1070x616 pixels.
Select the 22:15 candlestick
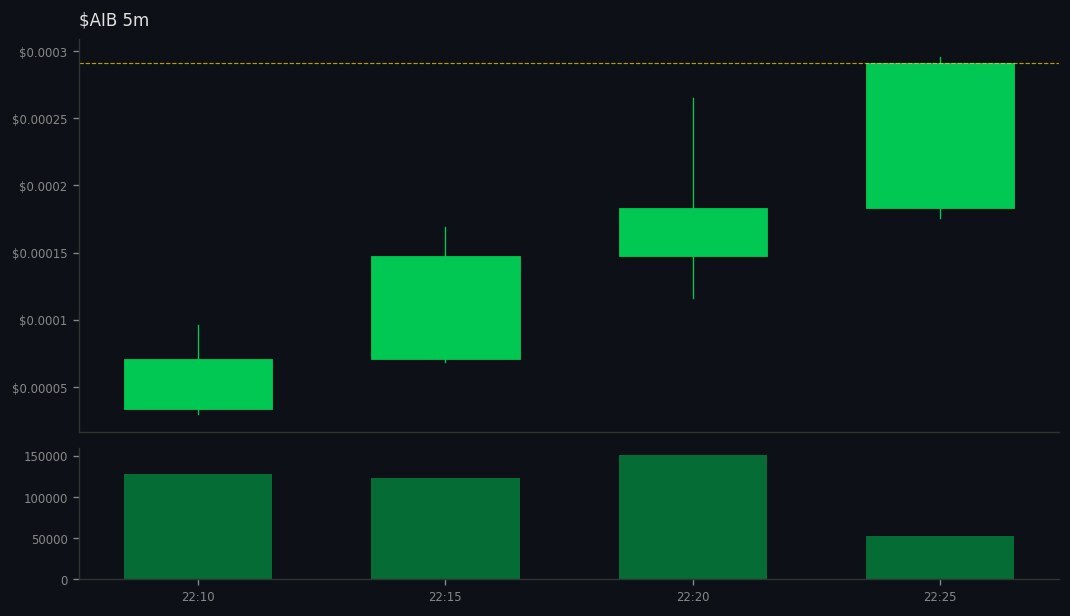click(445, 305)
